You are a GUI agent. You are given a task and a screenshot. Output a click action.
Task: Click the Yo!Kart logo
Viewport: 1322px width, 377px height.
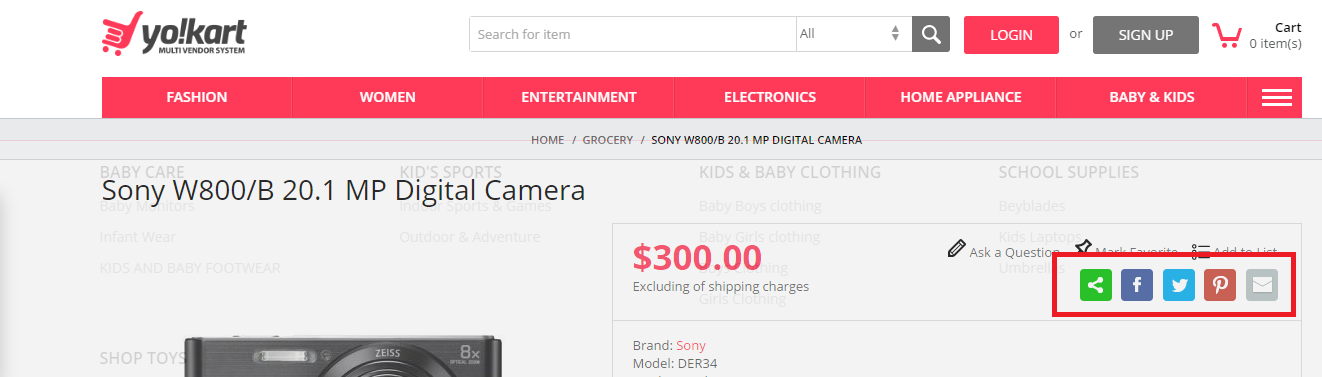tap(173, 35)
